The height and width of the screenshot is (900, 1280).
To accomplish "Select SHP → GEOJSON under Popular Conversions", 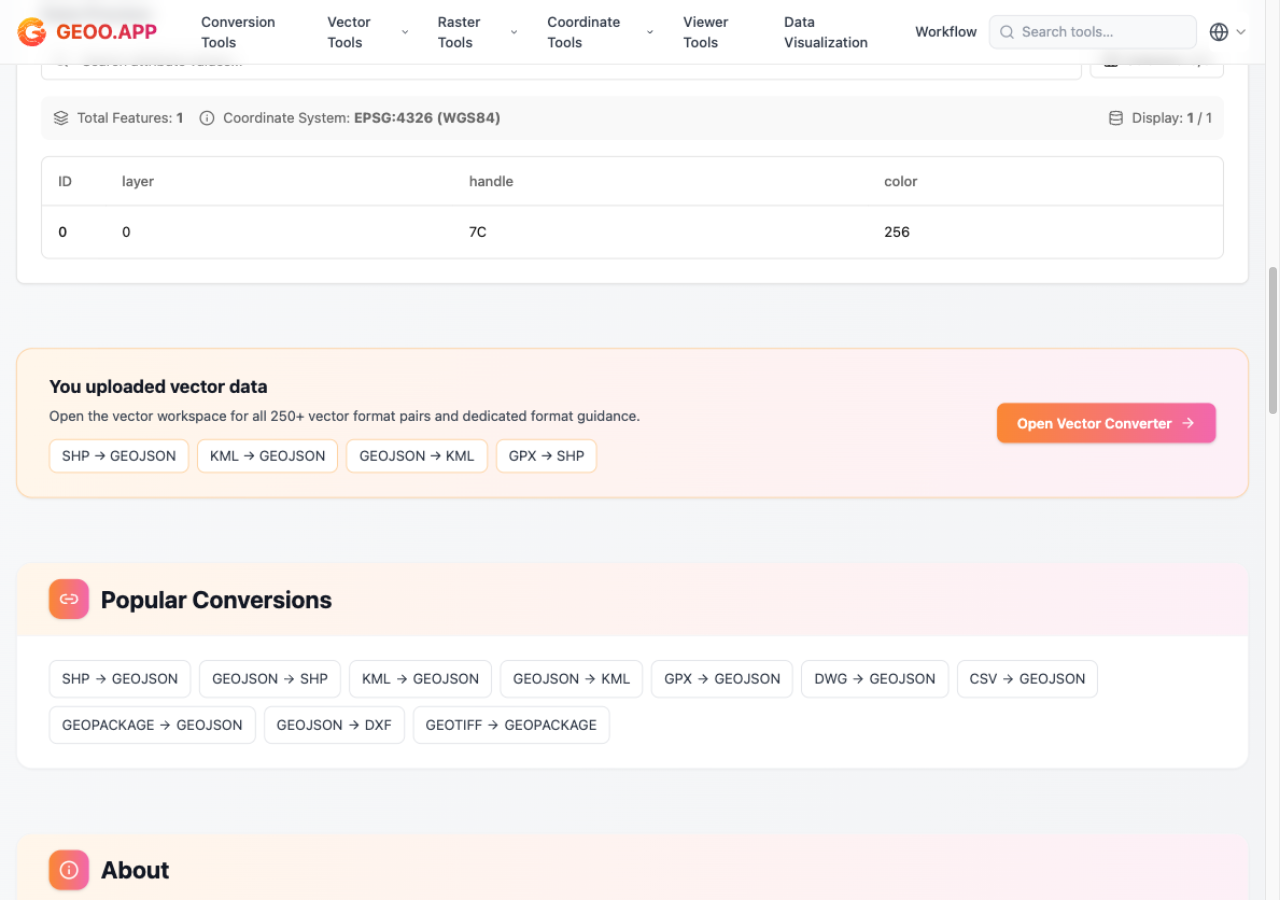I will tap(120, 679).
